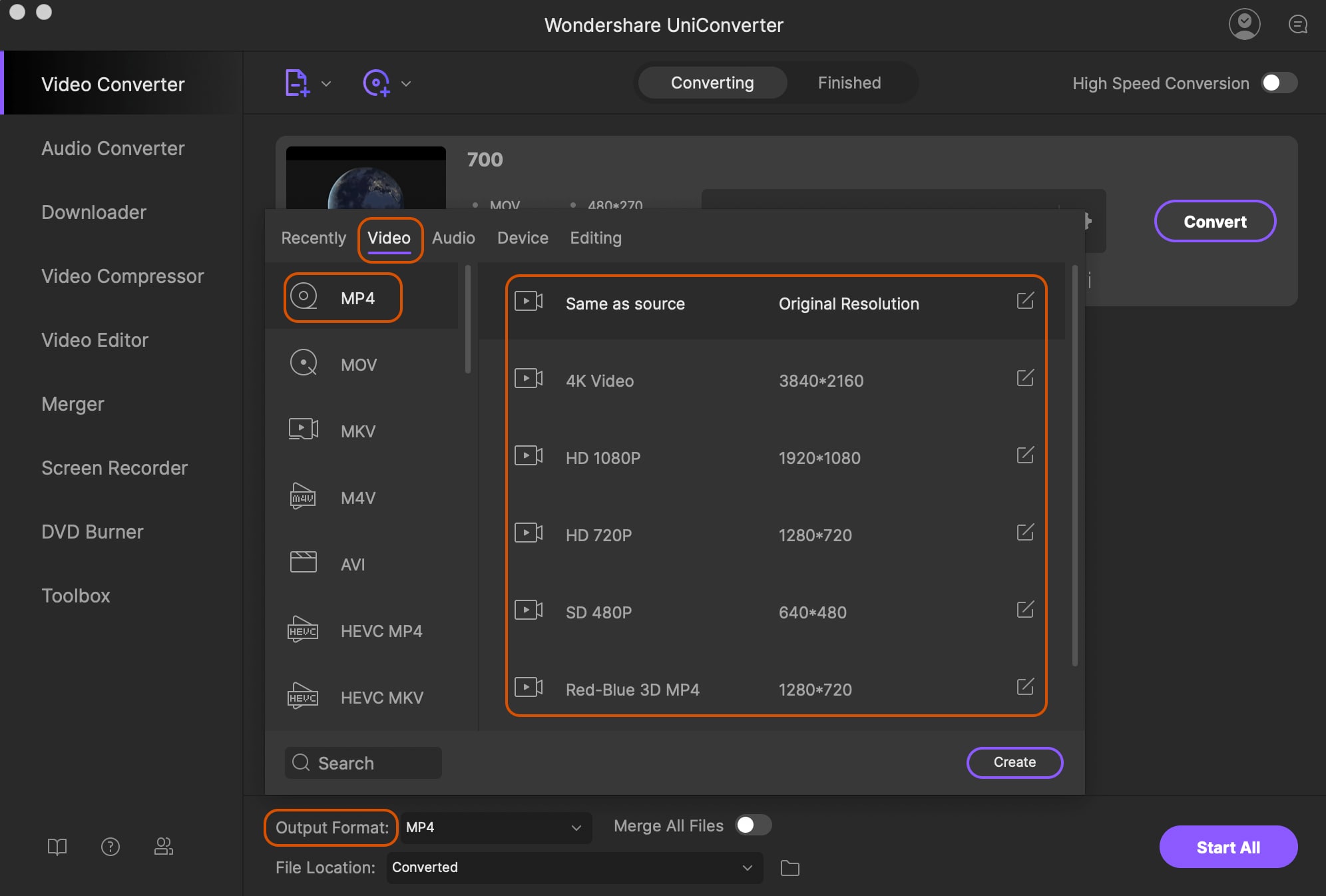Image resolution: width=1326 pixels, height=896 pixels.
Task: Select the DVD Burner tool
Action: (92, 531)
